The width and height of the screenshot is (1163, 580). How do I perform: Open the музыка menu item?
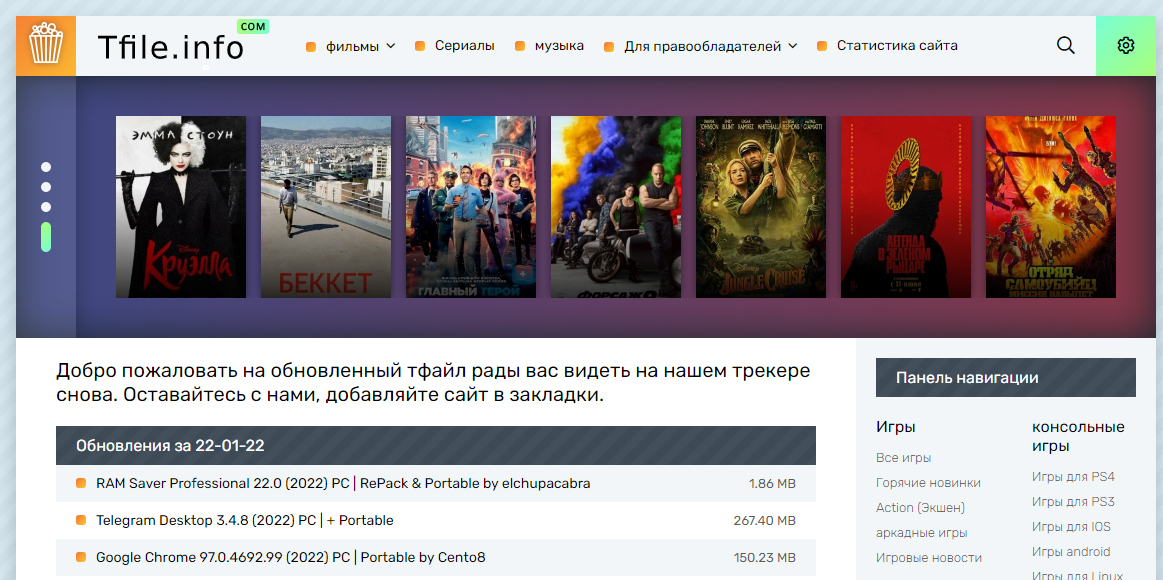559,45
